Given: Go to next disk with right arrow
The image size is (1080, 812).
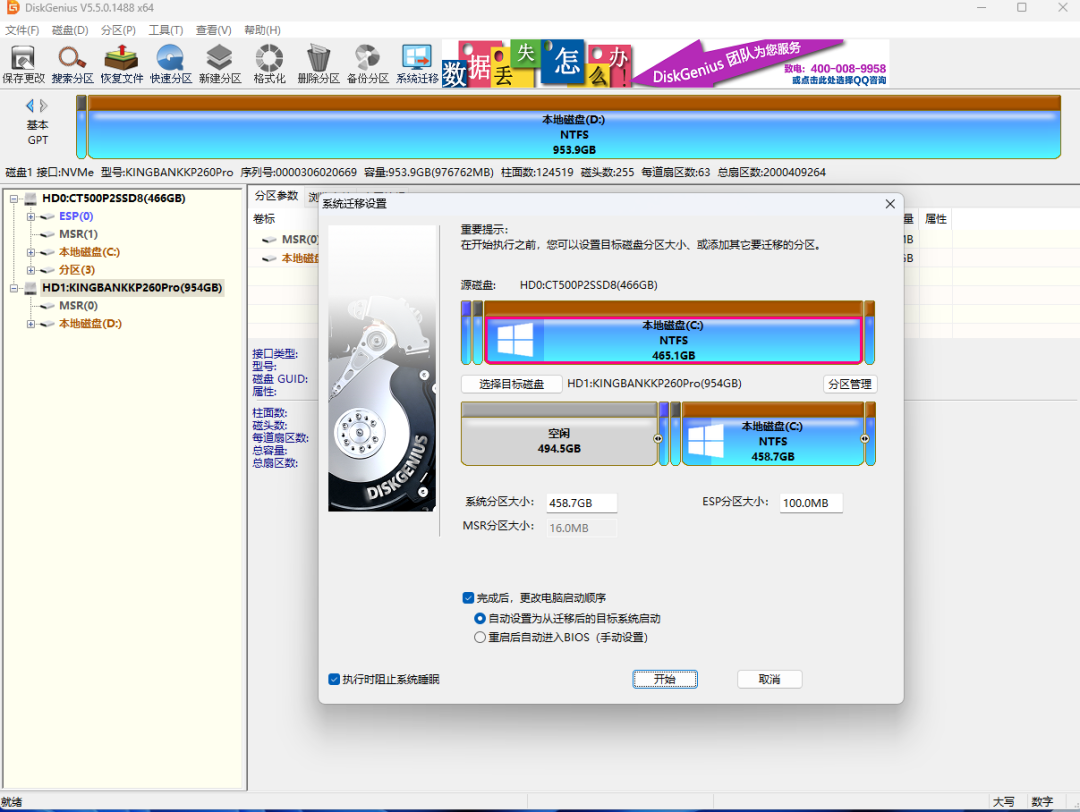Looking at the screenshot, I should [43, 105].
